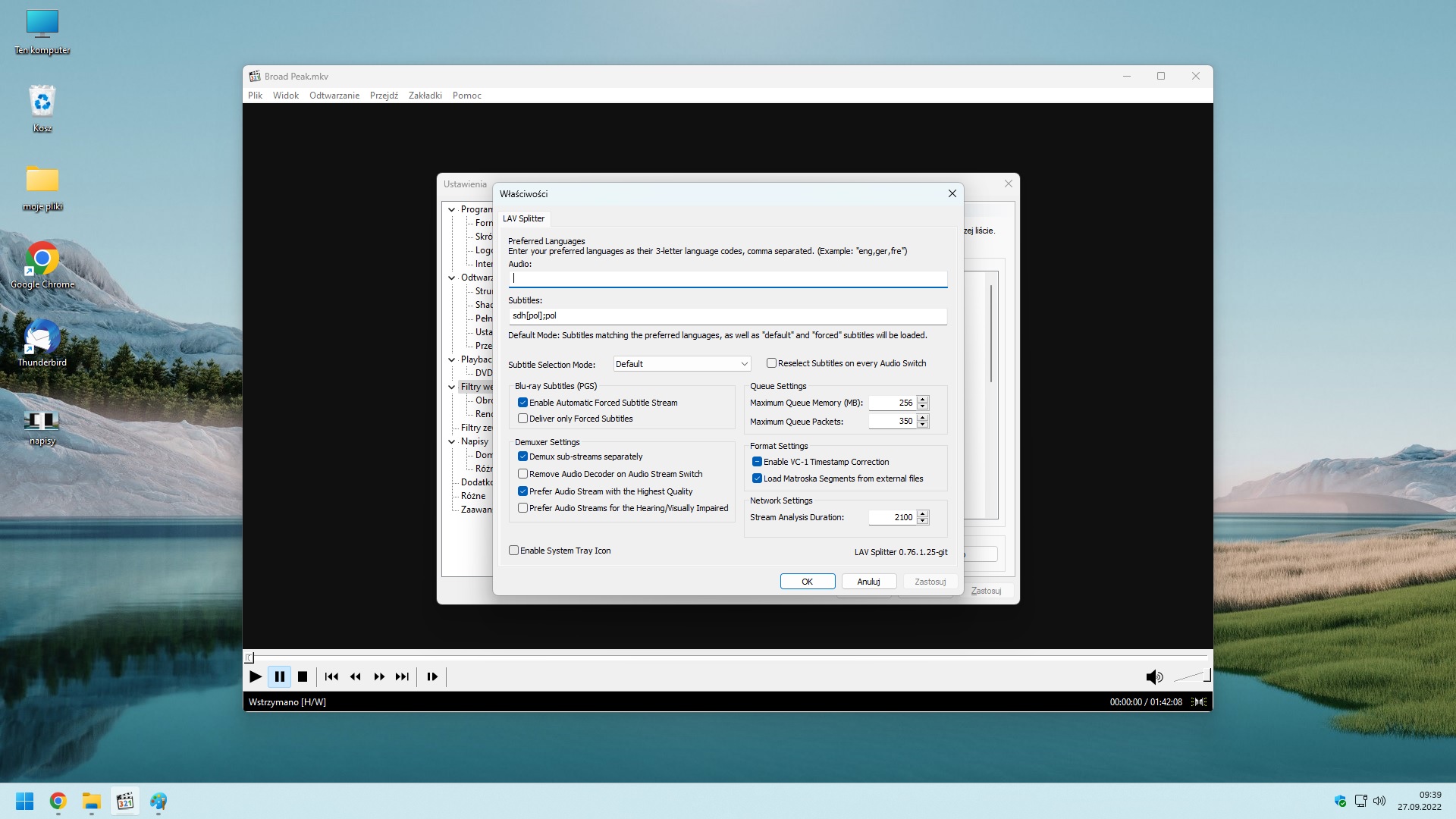Screen dimensions: 1456x819
Task: Collapse the Playback tree branch
Action: (452, 359)
